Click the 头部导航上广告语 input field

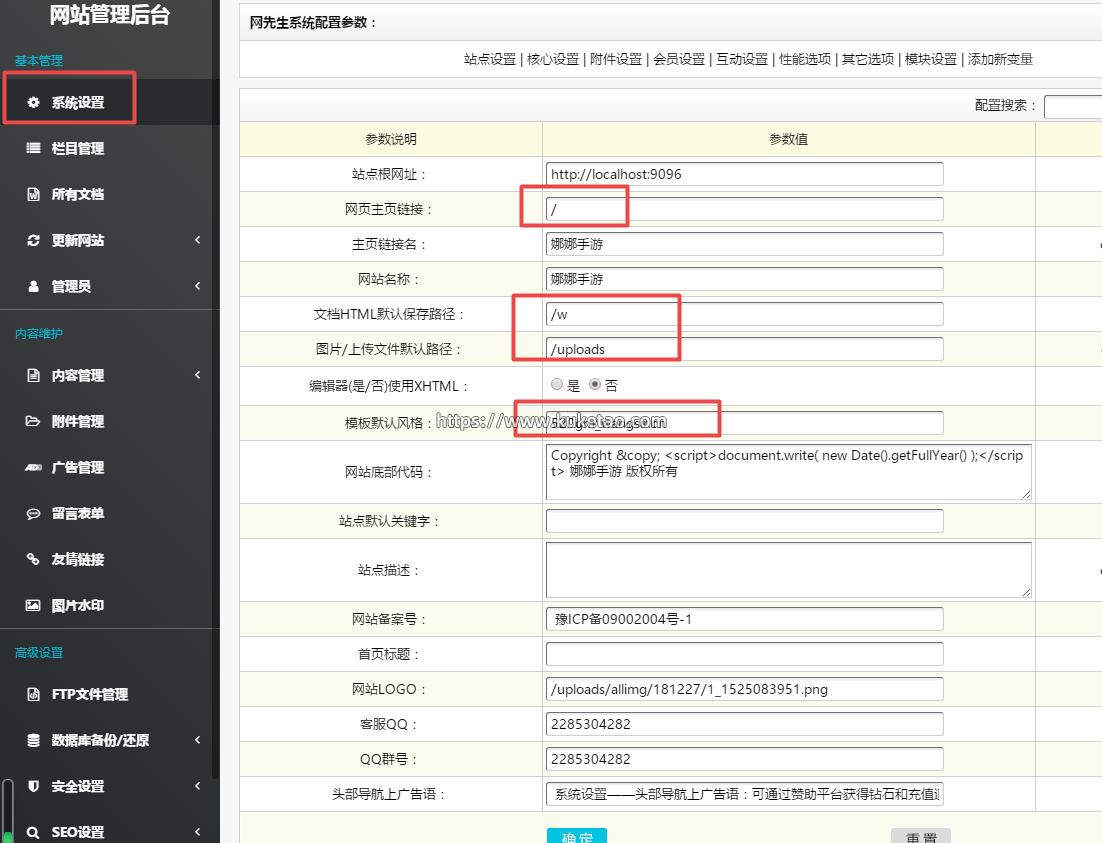tap(745, 794)
